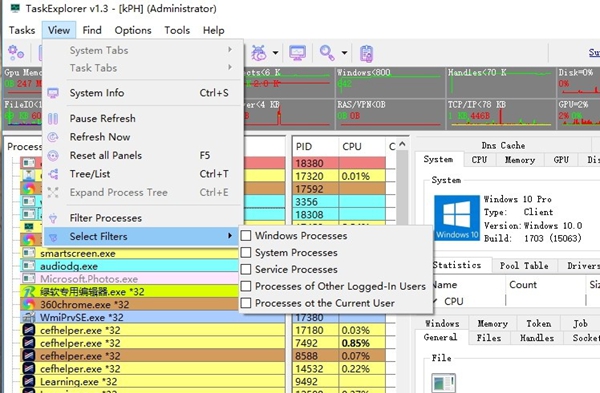Open the system monitor toolbar icon
Image resolution: width=600 pixels, height=393 pixels.
pyautogui.click(x=297, y=53)
